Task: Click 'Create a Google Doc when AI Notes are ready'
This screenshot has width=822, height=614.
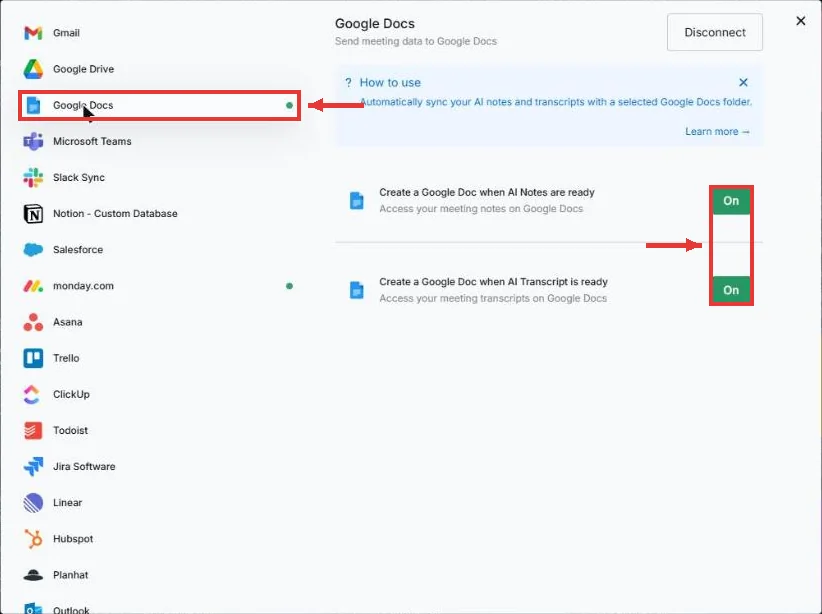Action: [487, 192]
